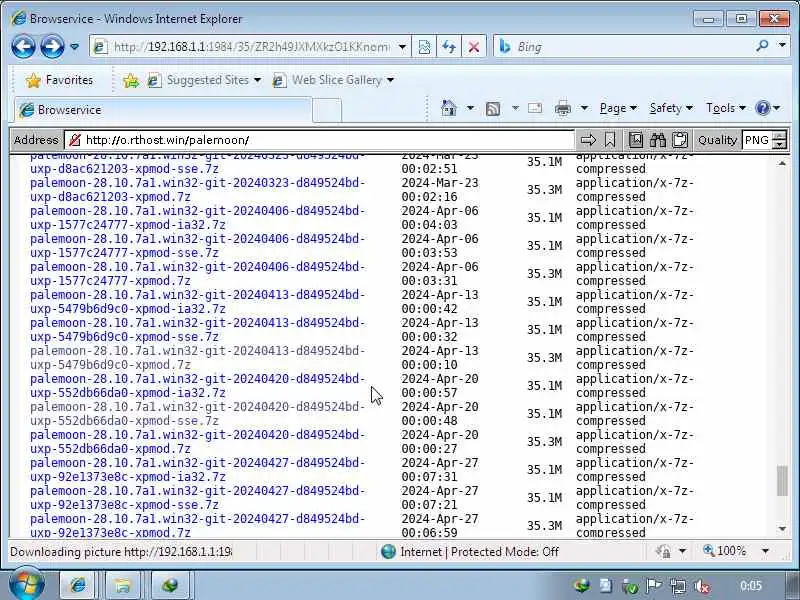Viewport: 800px width, 600px height.
Task: Click the Print icon
Action: [563, 108]
